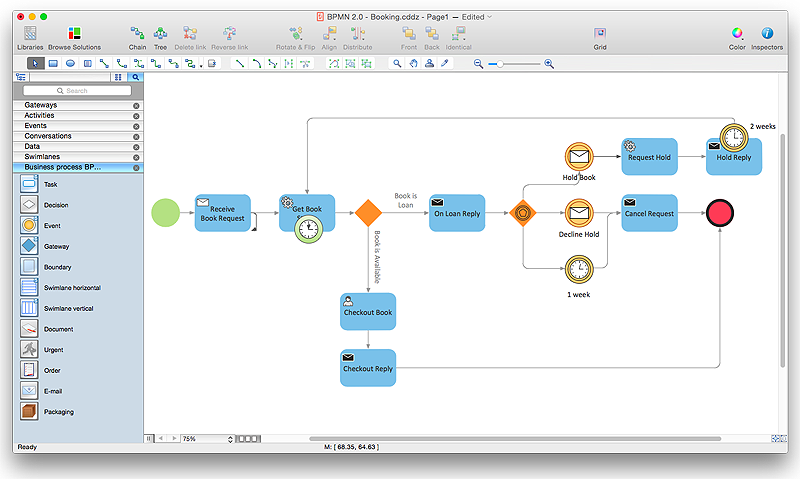The height and width of the screenshot is (479, 800).
Task: Select the Chain connection mode
Action: click(x=137, y=39)
